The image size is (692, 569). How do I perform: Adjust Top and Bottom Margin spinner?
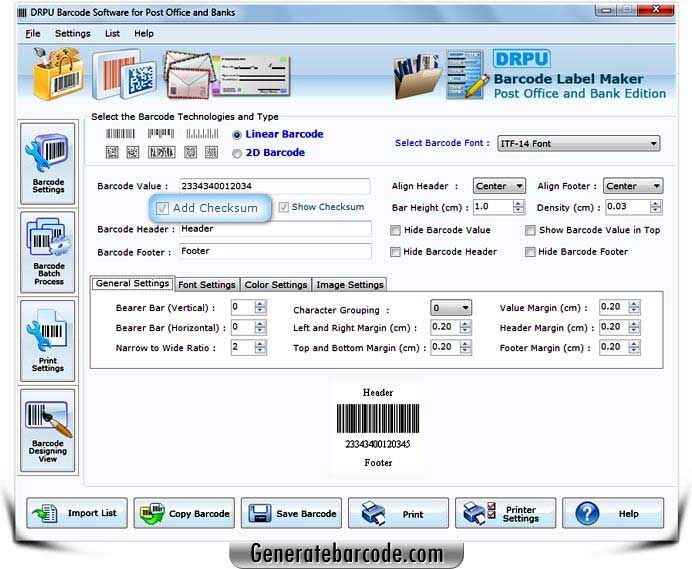click(x=465, y=347)
